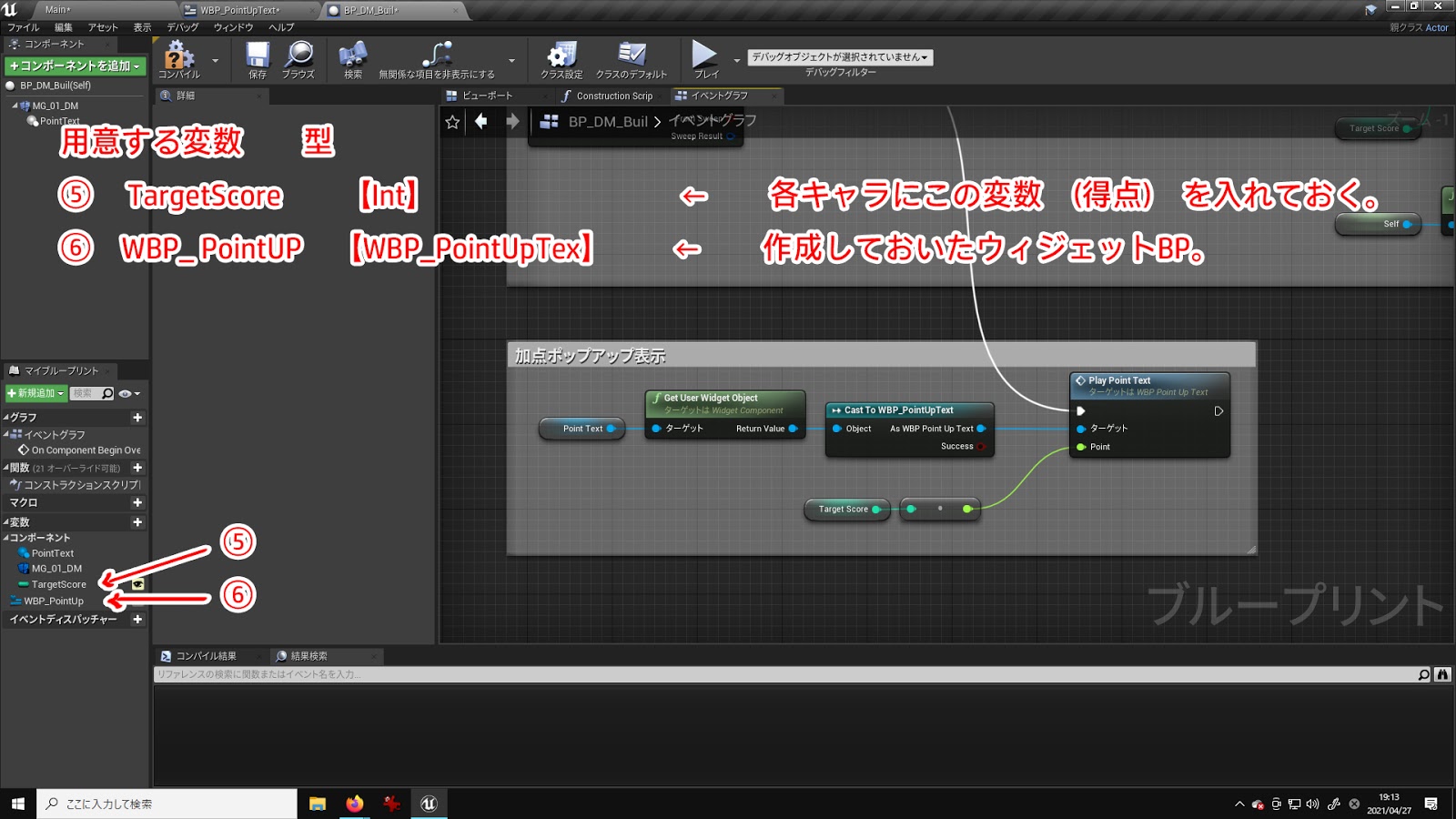Collapse the 関数 section in My Blueprint

pyautogui.click(x=5, y=468)
